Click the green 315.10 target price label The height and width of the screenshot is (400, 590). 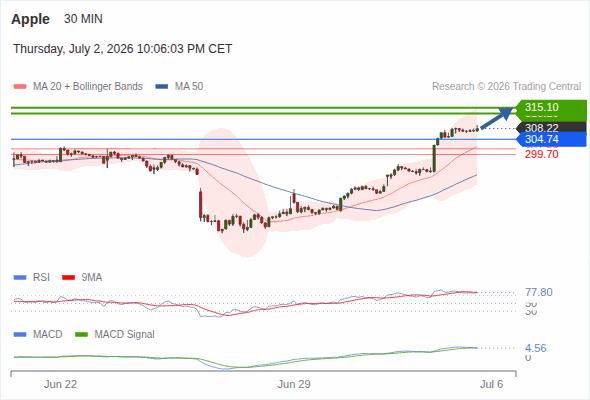[552, 107]
